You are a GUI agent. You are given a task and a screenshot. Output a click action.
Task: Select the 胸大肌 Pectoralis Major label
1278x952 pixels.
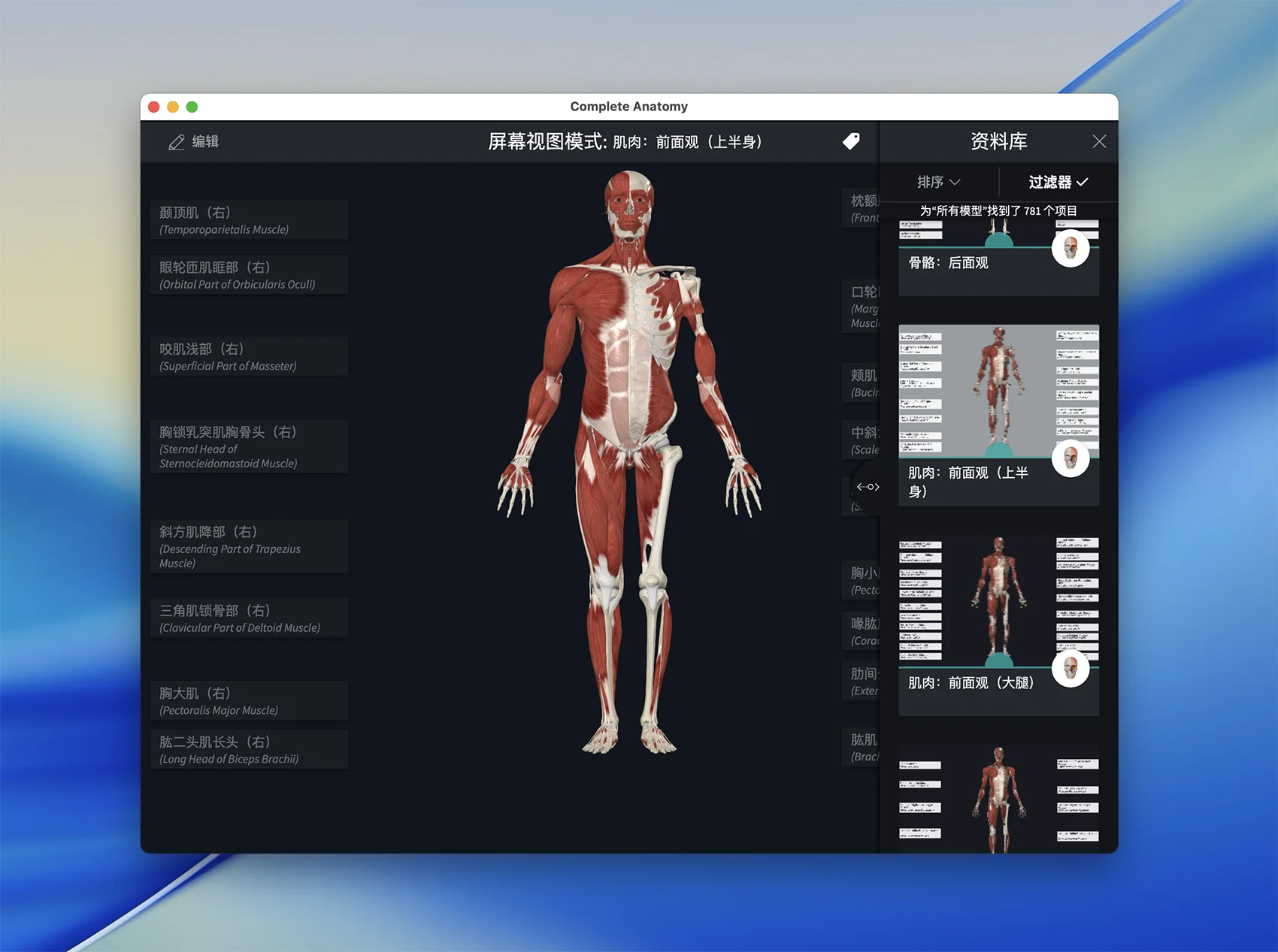249,700
